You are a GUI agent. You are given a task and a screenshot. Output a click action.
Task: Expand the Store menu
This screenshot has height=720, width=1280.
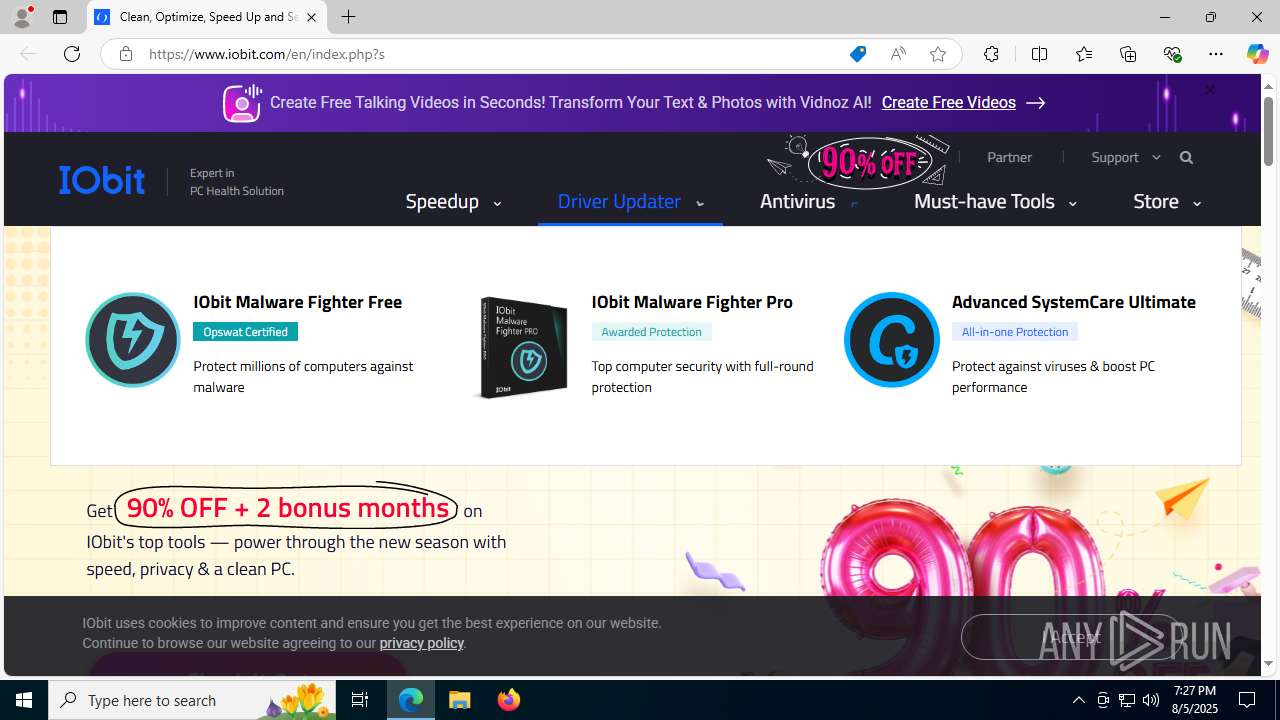tap(1167, 201)
